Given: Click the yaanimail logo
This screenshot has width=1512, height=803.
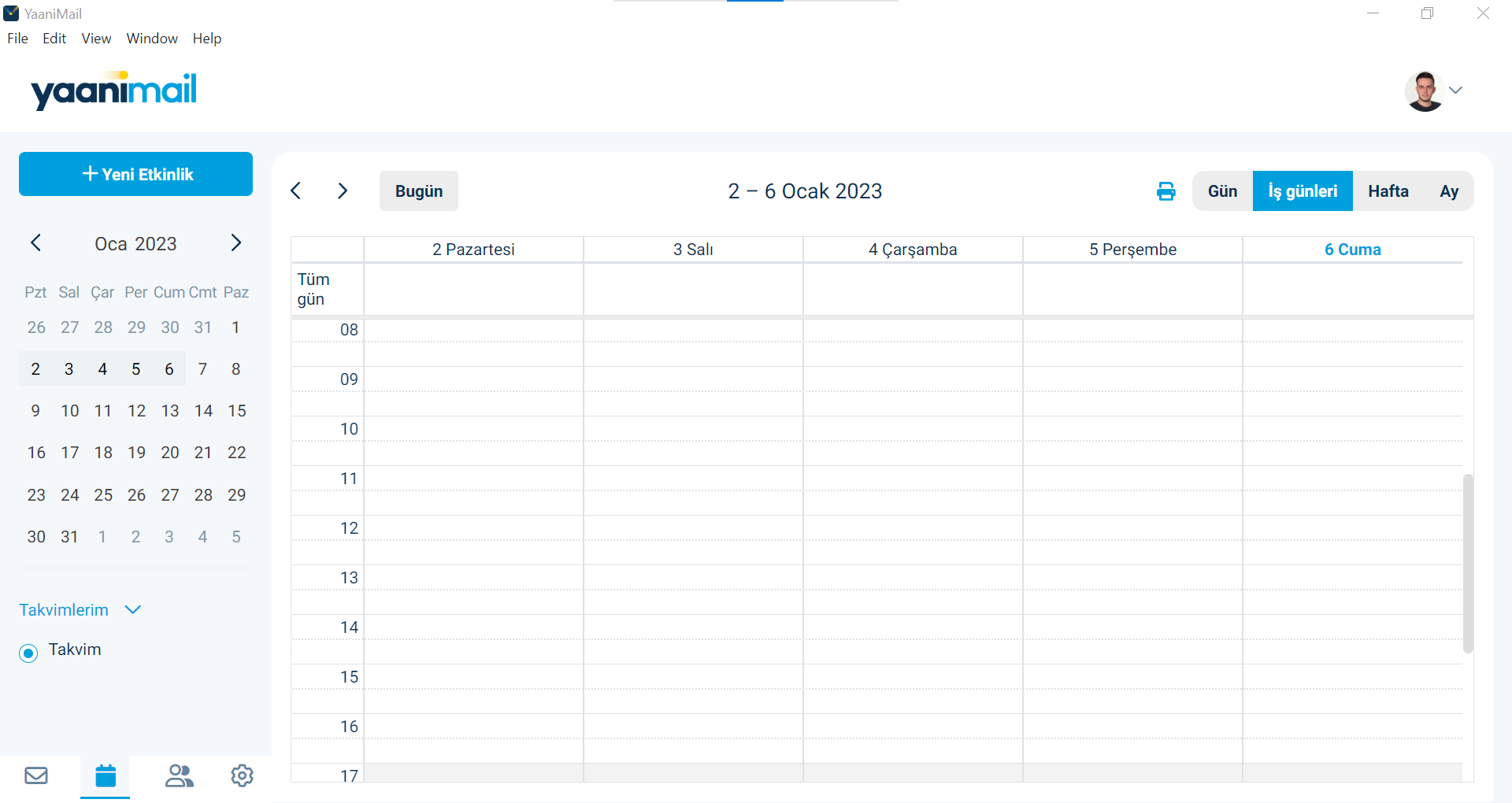Looking at the screenshot, I should 114,91.
